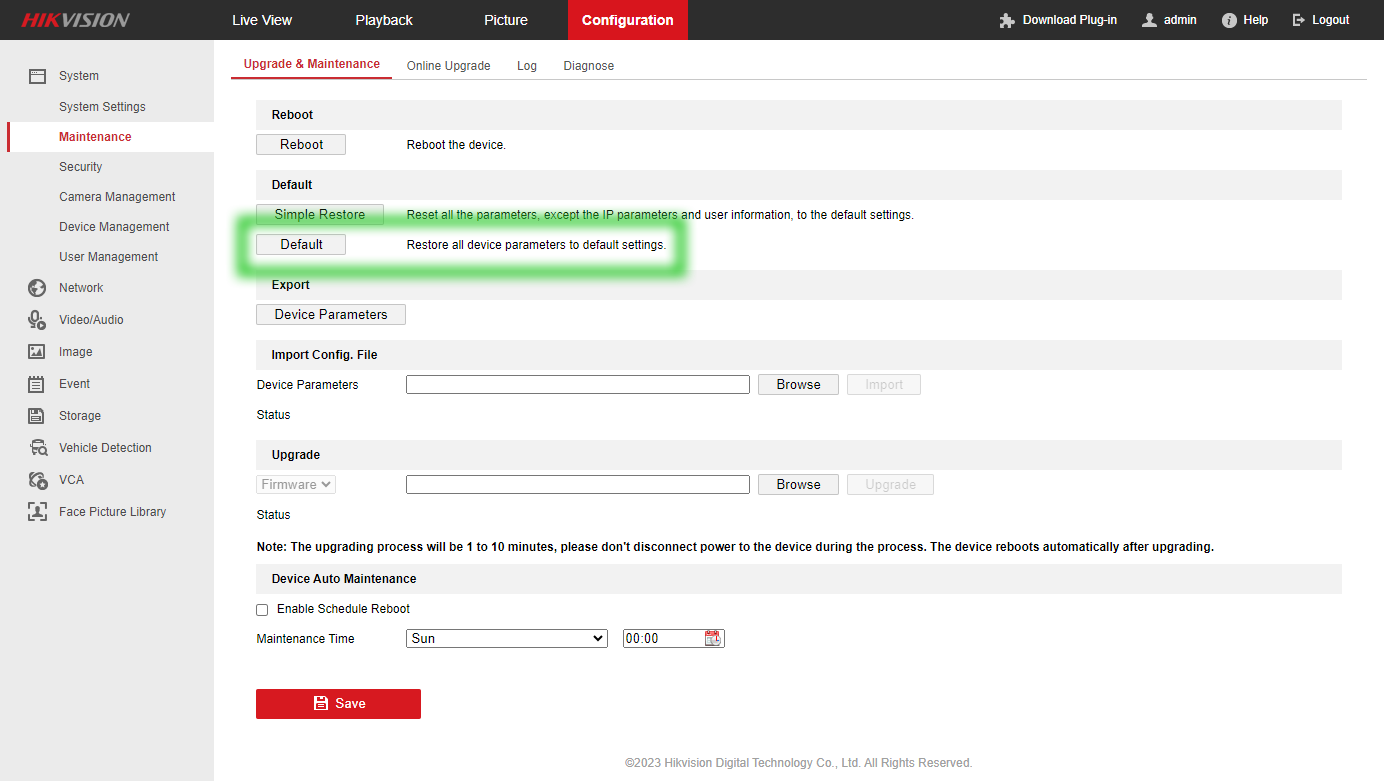Open Camera Management in the sidebar

coord(117,197)
